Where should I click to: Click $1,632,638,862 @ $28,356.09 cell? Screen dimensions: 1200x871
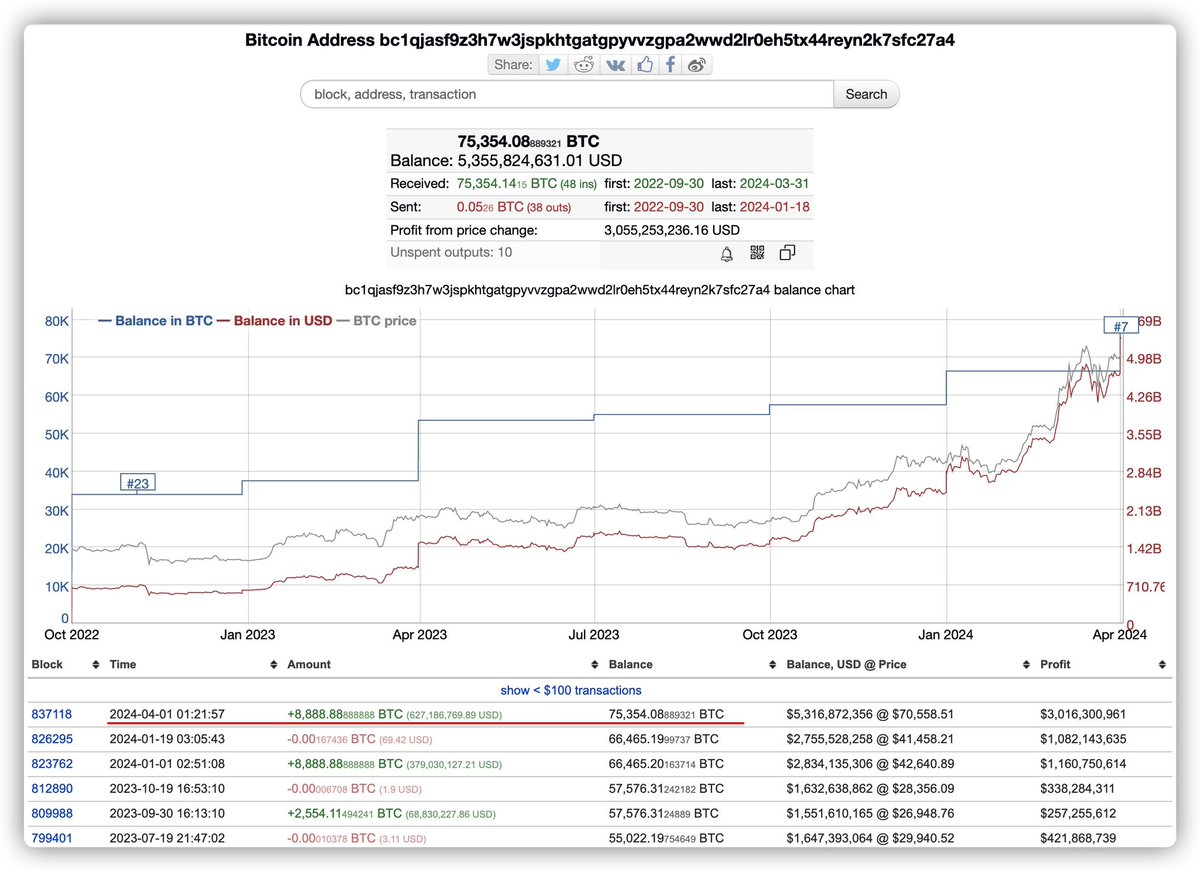pos(869,790)
